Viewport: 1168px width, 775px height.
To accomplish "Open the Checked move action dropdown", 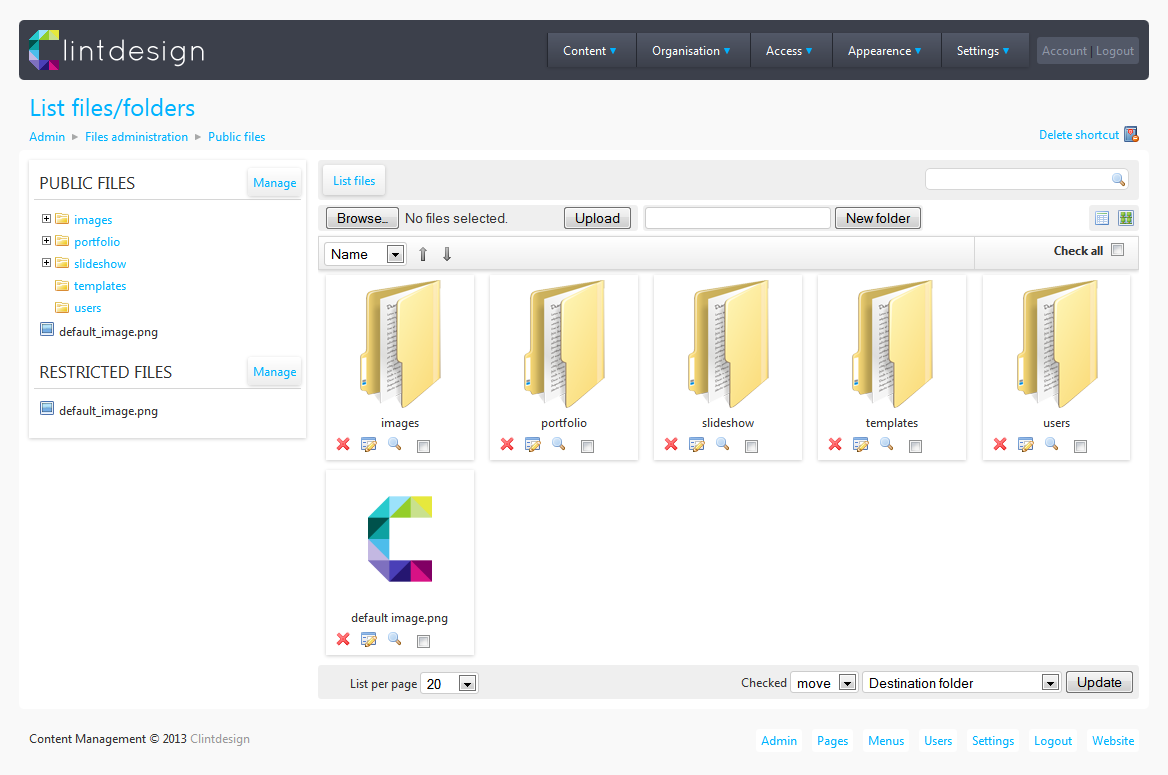I will 824,683.
